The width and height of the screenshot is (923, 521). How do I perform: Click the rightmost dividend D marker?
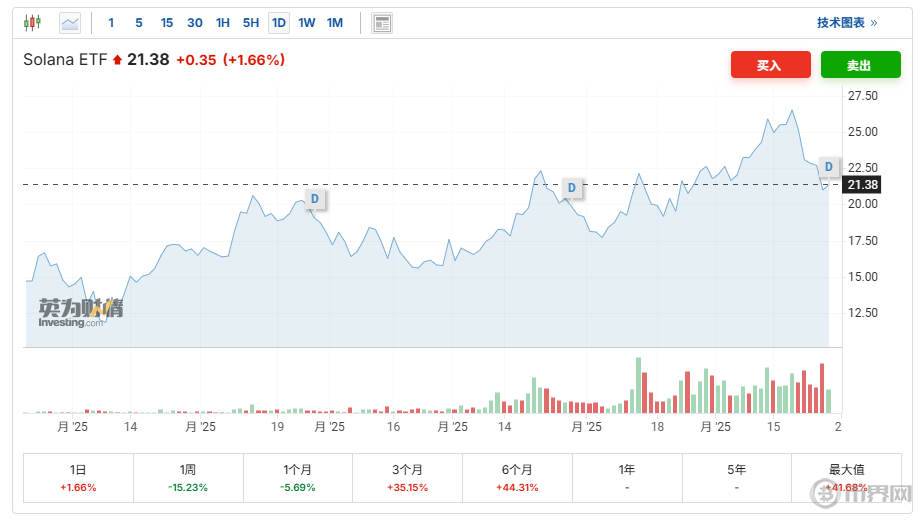tap(828, 166)
